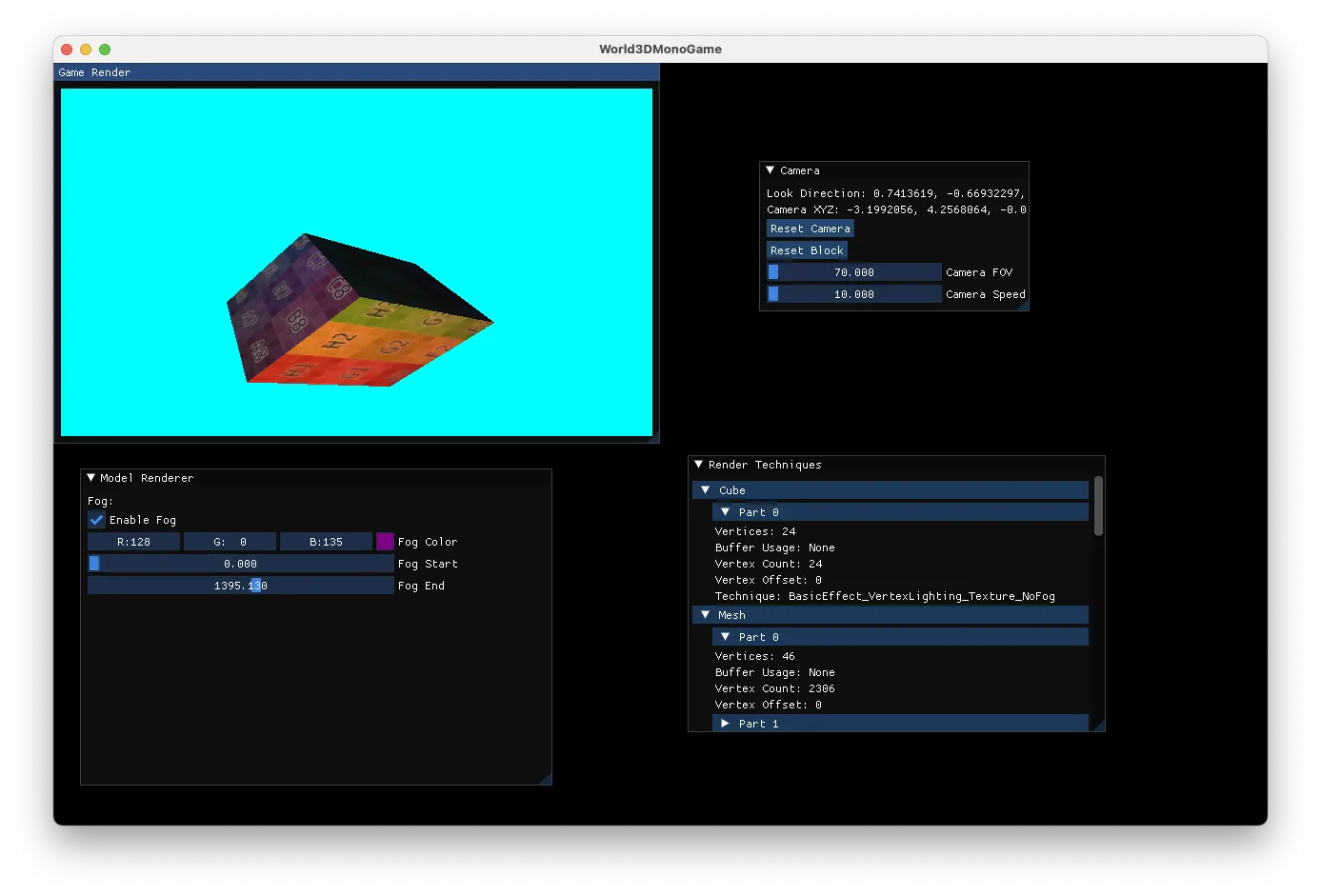The image size is (1321, 896).
Task: Click the Fog Color label
Action: click(428, 542)
